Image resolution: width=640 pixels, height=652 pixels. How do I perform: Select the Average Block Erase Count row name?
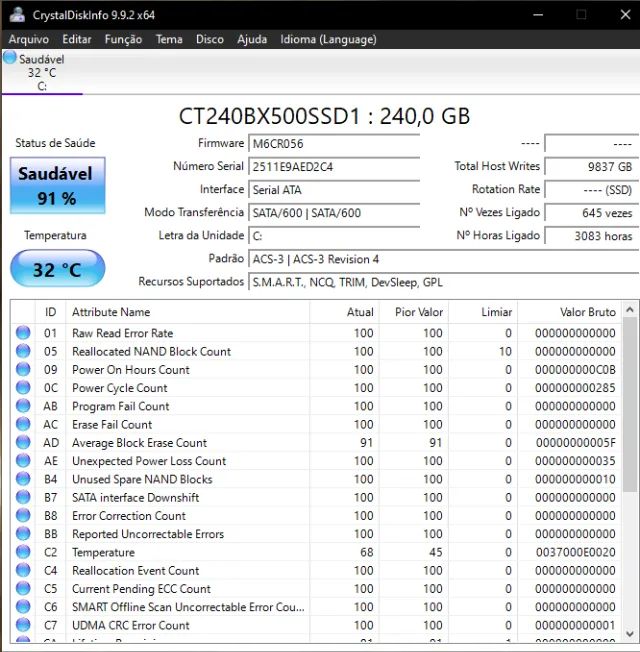click(x=139, y=443)
